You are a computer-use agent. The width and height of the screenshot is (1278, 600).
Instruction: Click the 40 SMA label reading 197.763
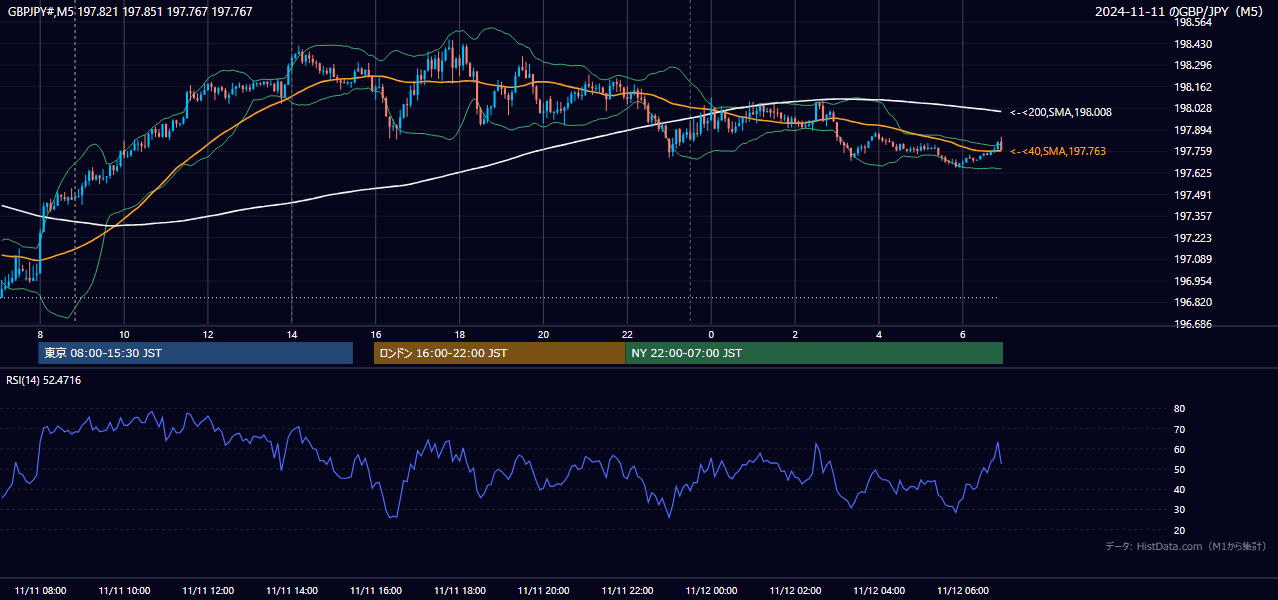(x=1058, y=151)
